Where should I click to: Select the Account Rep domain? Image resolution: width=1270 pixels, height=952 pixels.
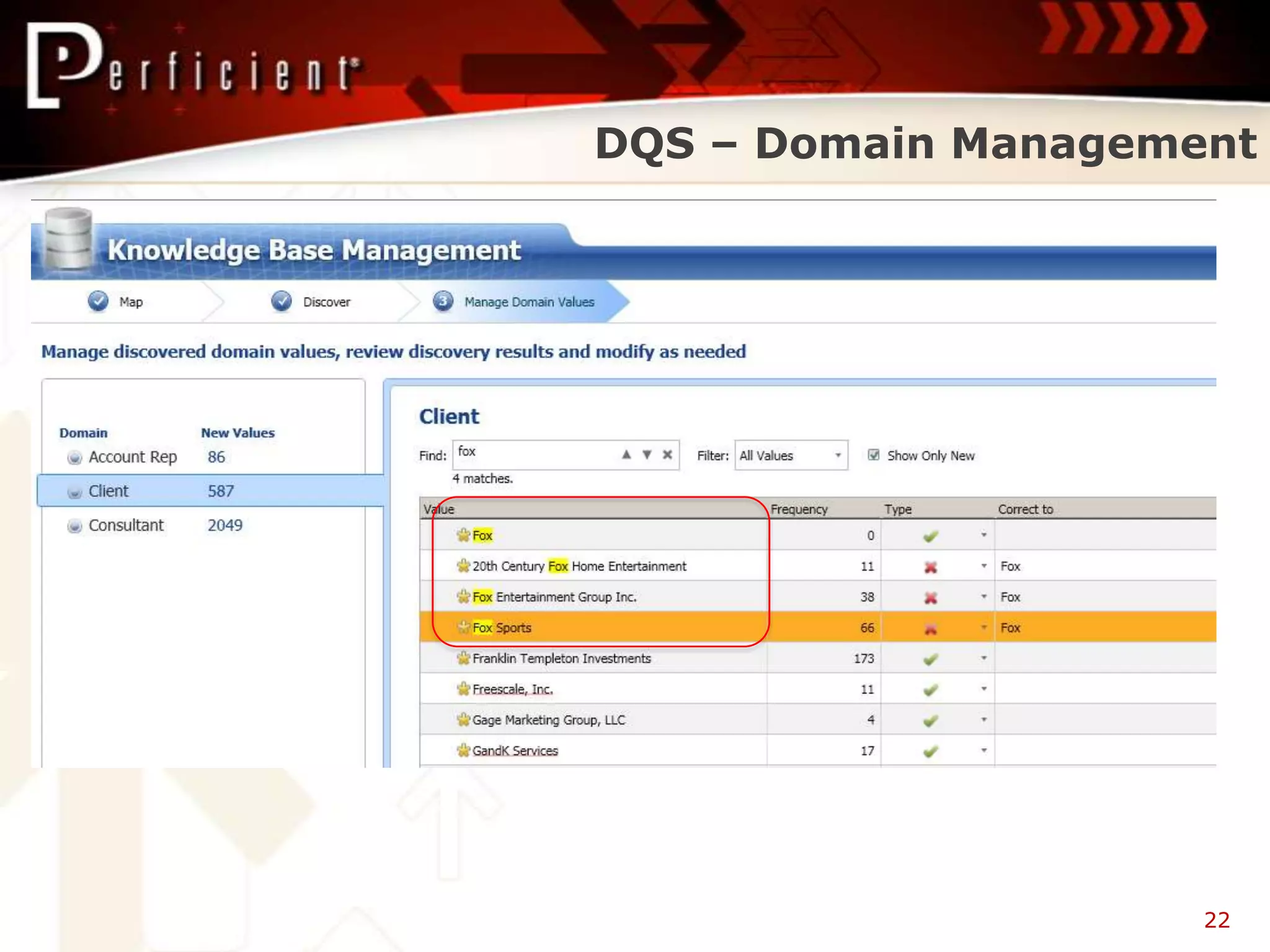[133, 457]
